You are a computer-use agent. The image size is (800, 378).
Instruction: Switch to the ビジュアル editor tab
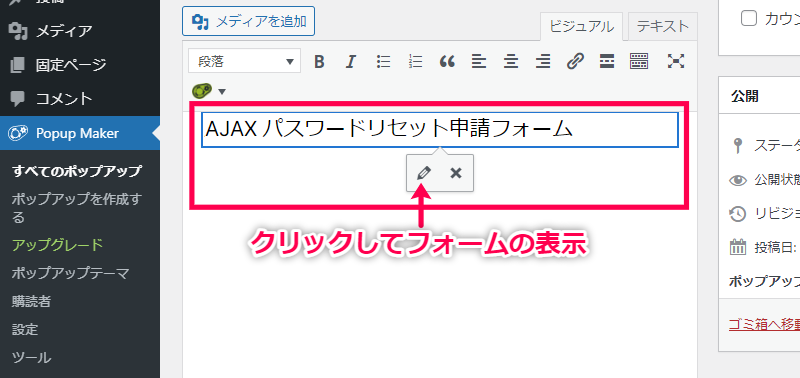pos(582,27)
